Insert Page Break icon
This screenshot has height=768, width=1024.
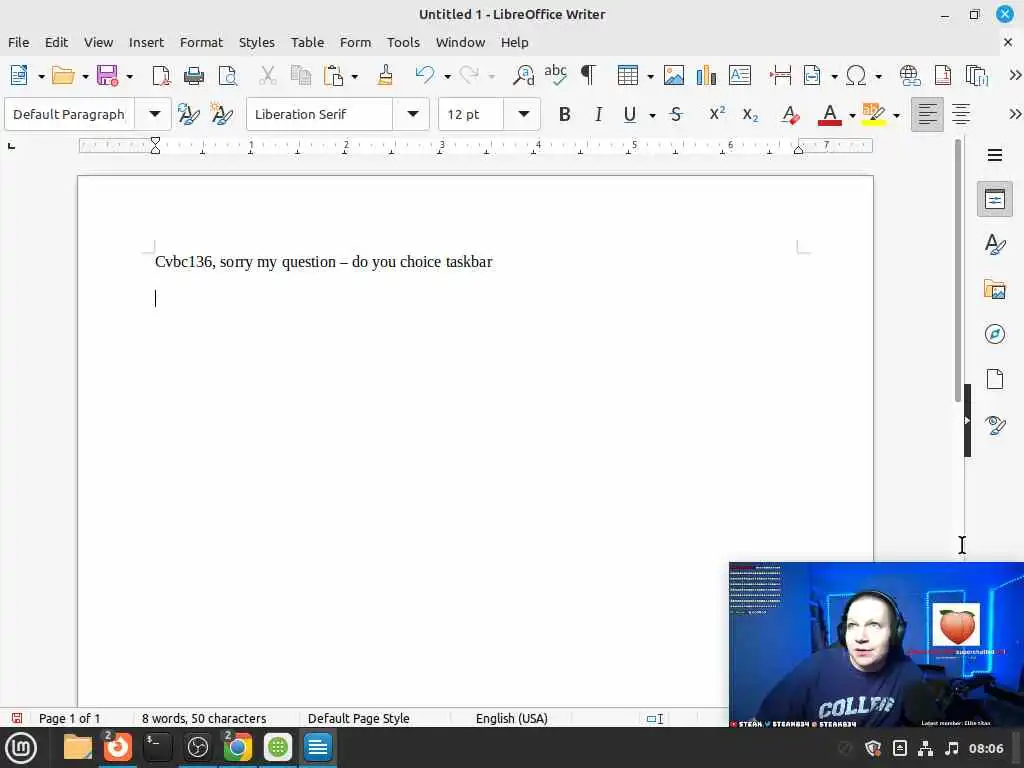[780, 76]
